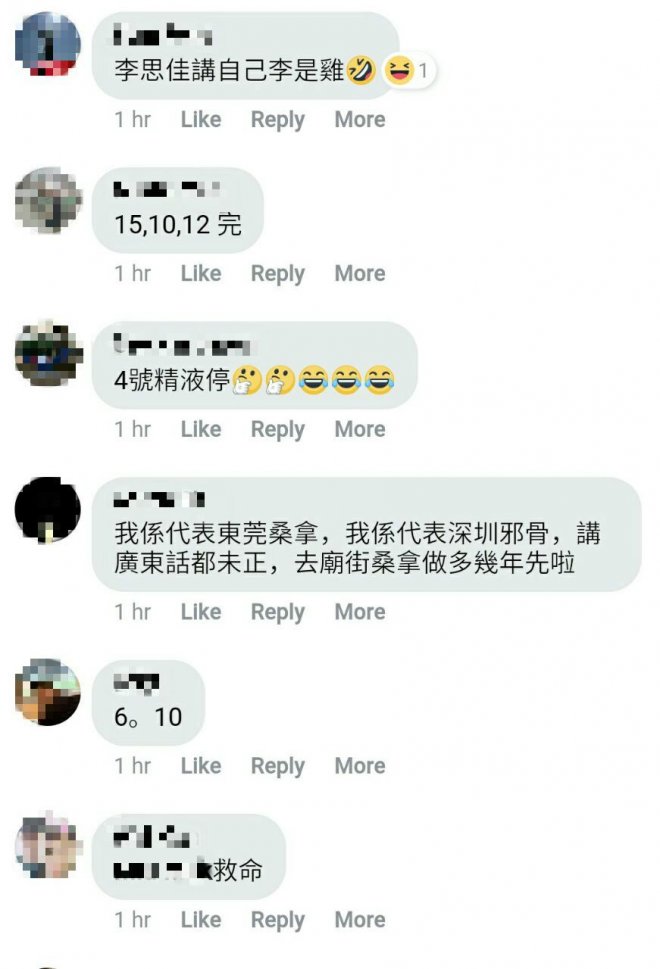Open More options for the '4號精液停' comment
The height and width of the screenshot is (969, 660).
pyautogui.click(x=360, y=429)
